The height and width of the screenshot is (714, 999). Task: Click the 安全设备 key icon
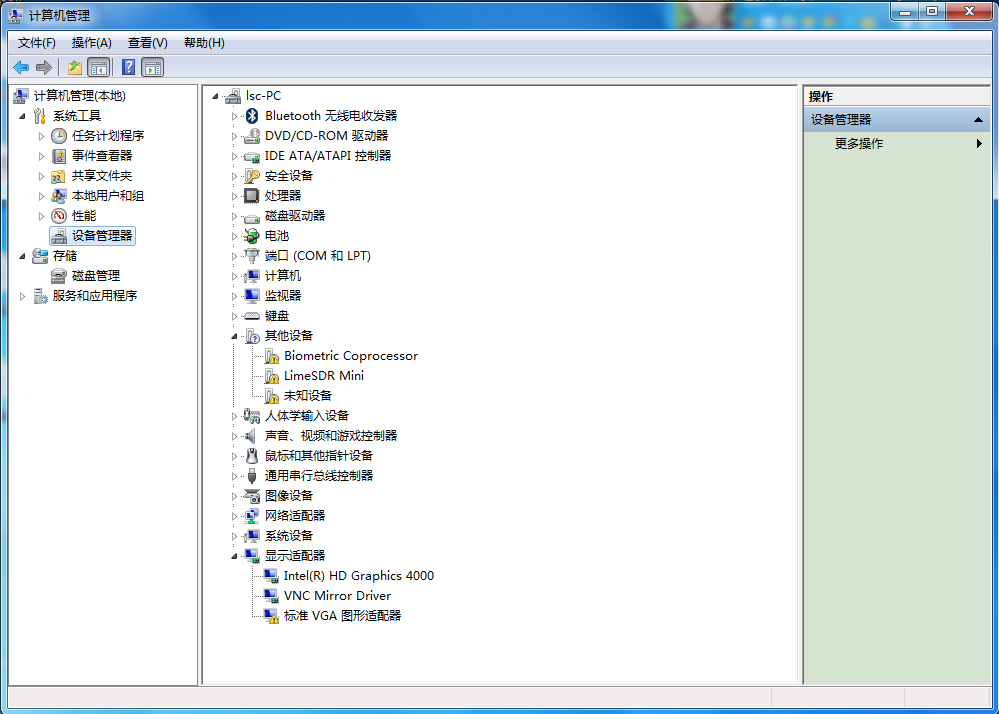point(252,176)
